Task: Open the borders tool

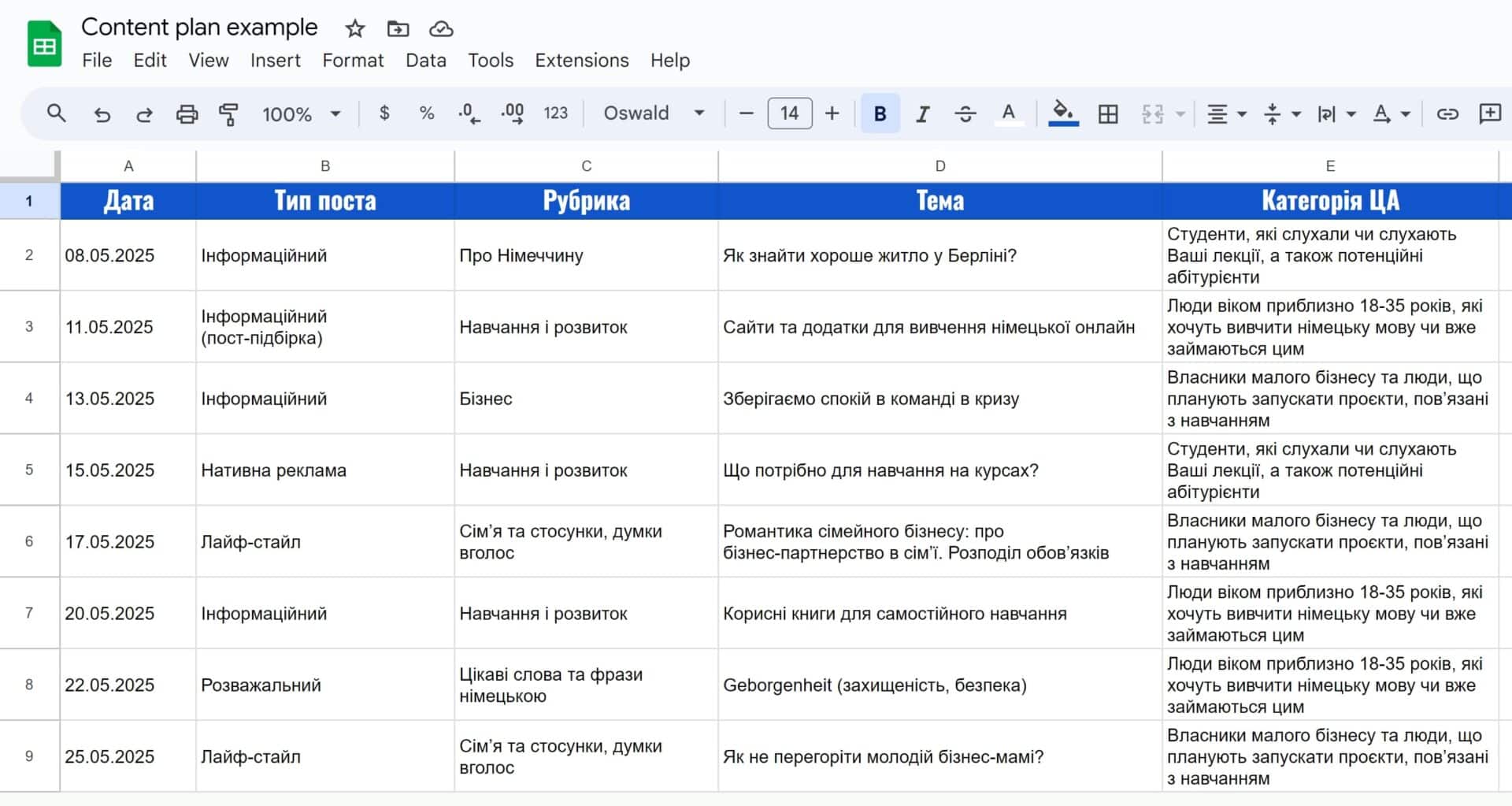Action: tap(1107, 114)
